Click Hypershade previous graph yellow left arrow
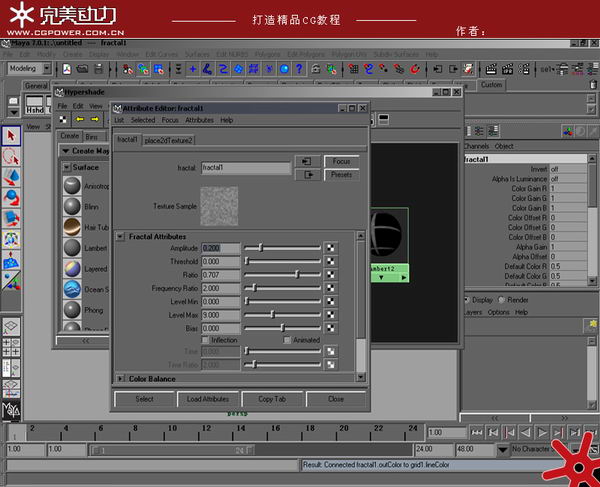The width and height of the screenshot is (600, 487). (x=80, y=119)
